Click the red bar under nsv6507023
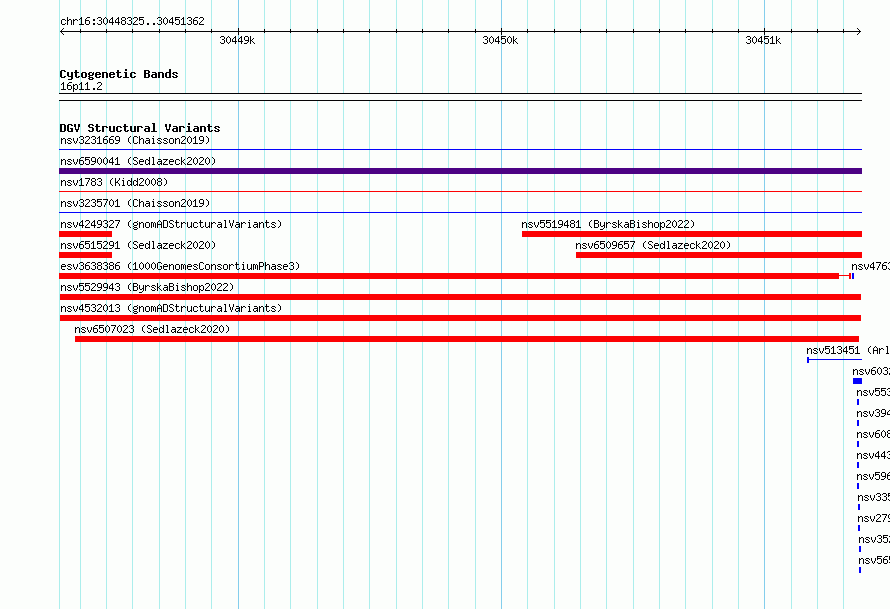This screenshot has width=890, height=609. tap(467, 339)
